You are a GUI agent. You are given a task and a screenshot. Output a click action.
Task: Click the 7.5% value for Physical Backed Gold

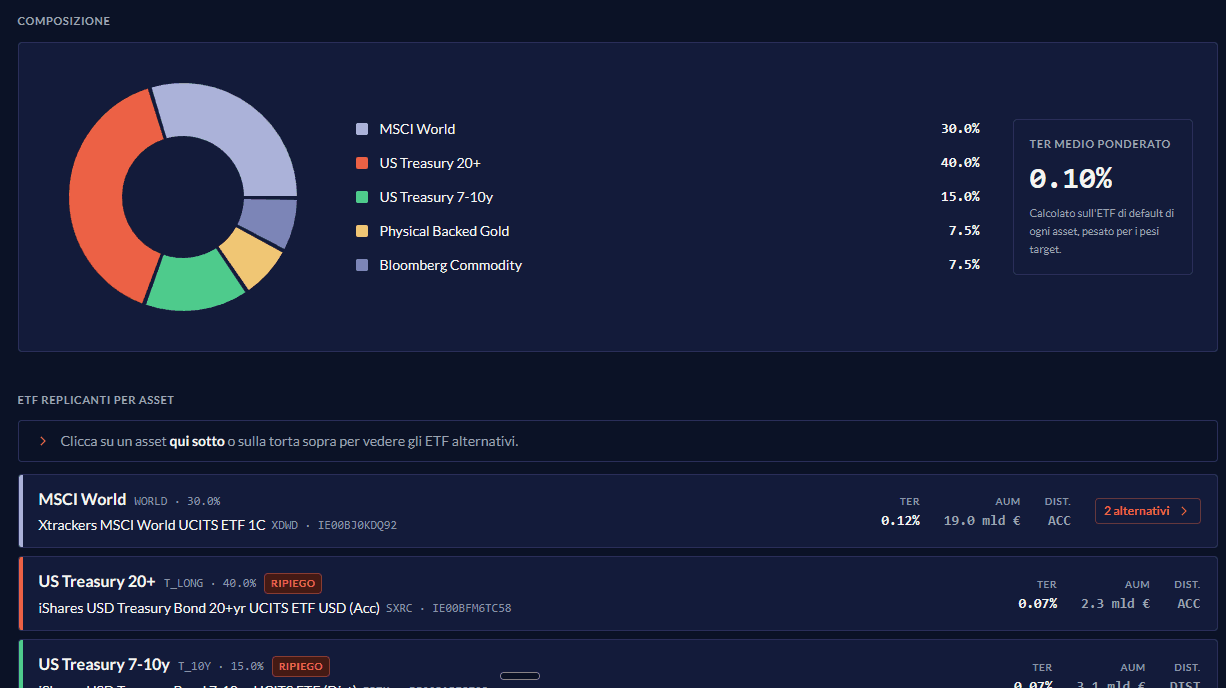[x=964, y=231]
